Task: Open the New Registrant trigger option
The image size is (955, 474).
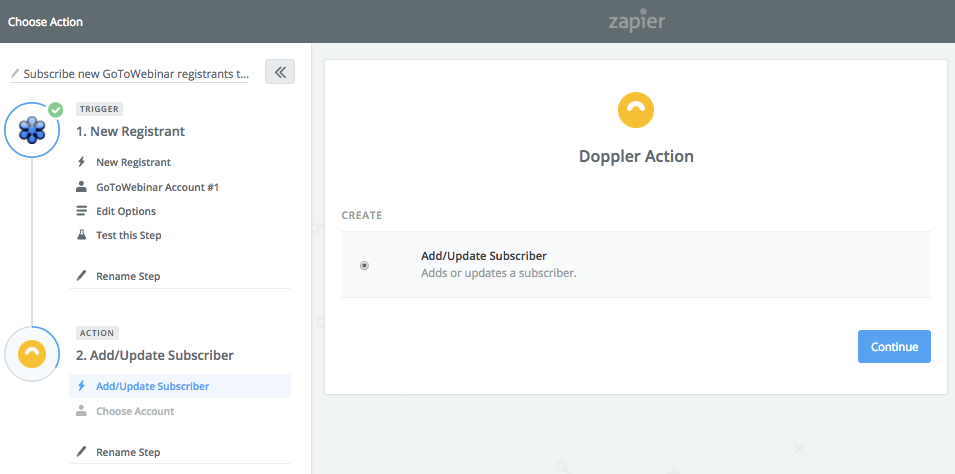Action: coord(133,162)
